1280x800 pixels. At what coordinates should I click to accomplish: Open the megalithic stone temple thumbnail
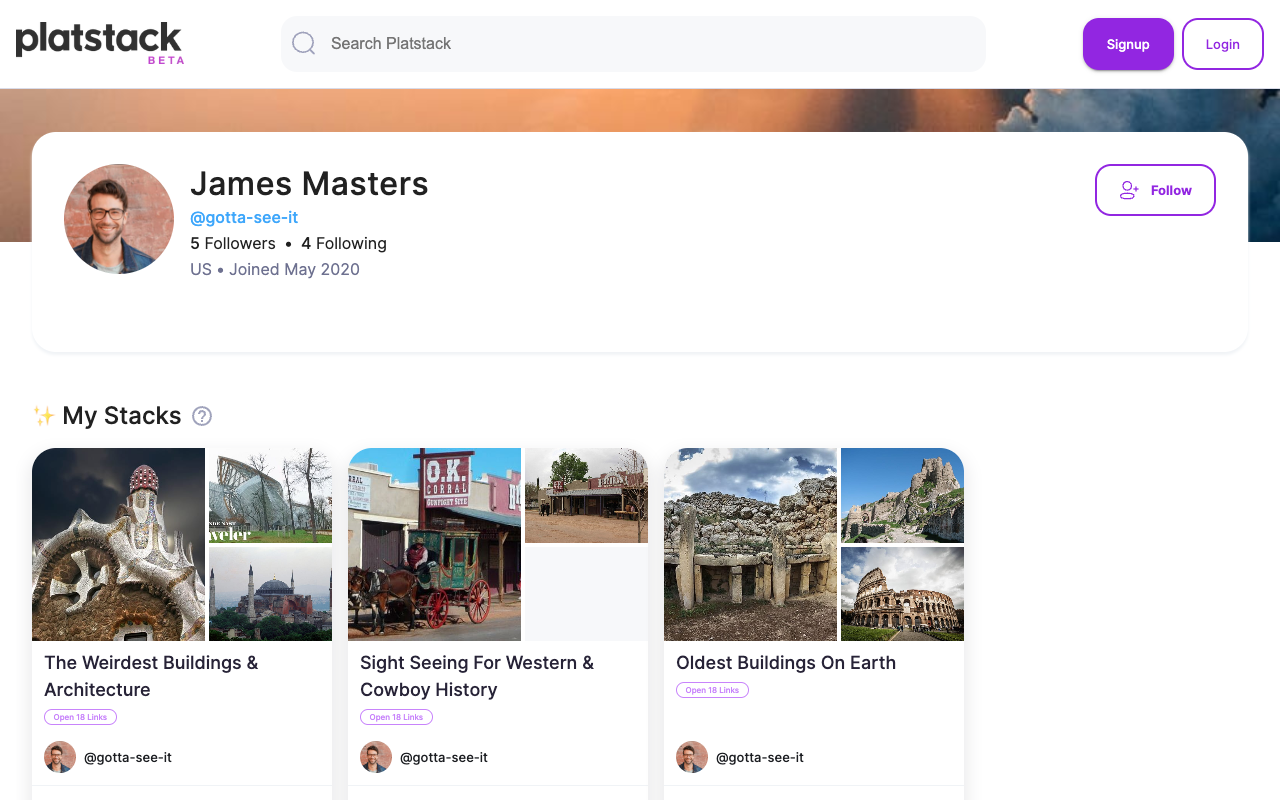point(750,544)
